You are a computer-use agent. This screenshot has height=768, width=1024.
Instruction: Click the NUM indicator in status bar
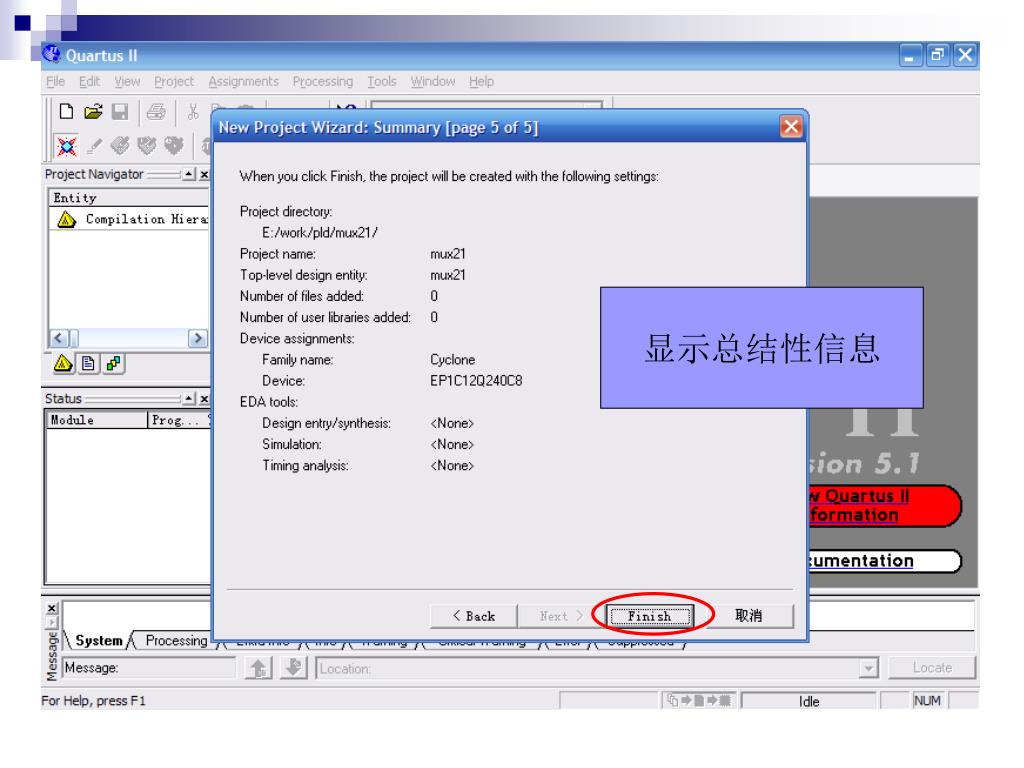click(x=927, y=701)
